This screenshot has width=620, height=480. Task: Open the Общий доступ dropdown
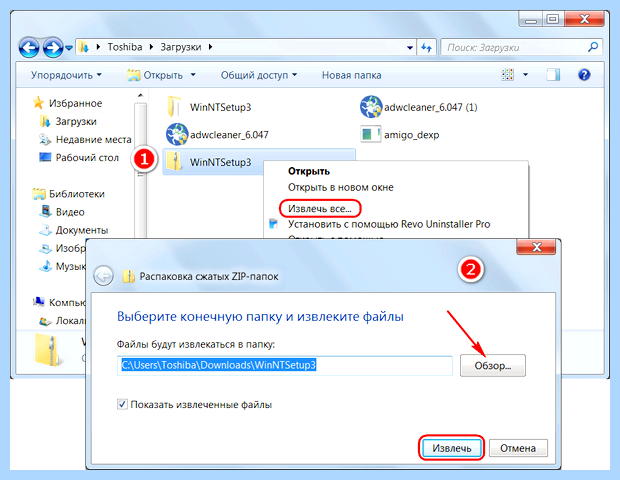click(x=259, y=75)
